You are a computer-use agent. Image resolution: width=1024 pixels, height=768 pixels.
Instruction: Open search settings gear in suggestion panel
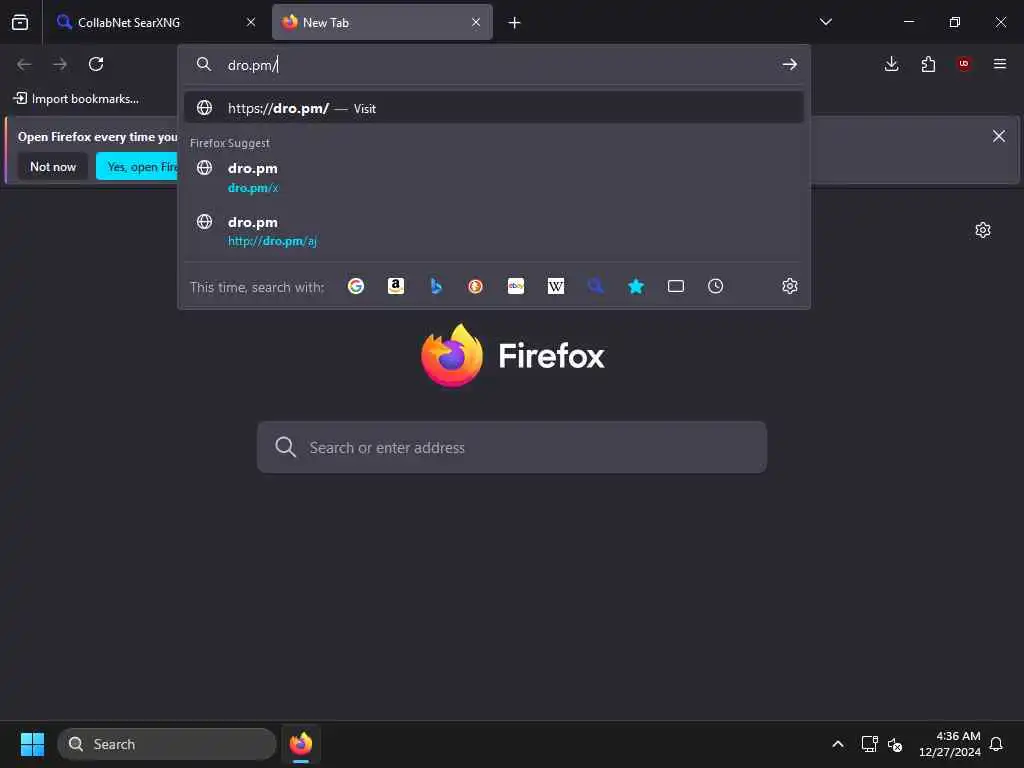(790, 286)
